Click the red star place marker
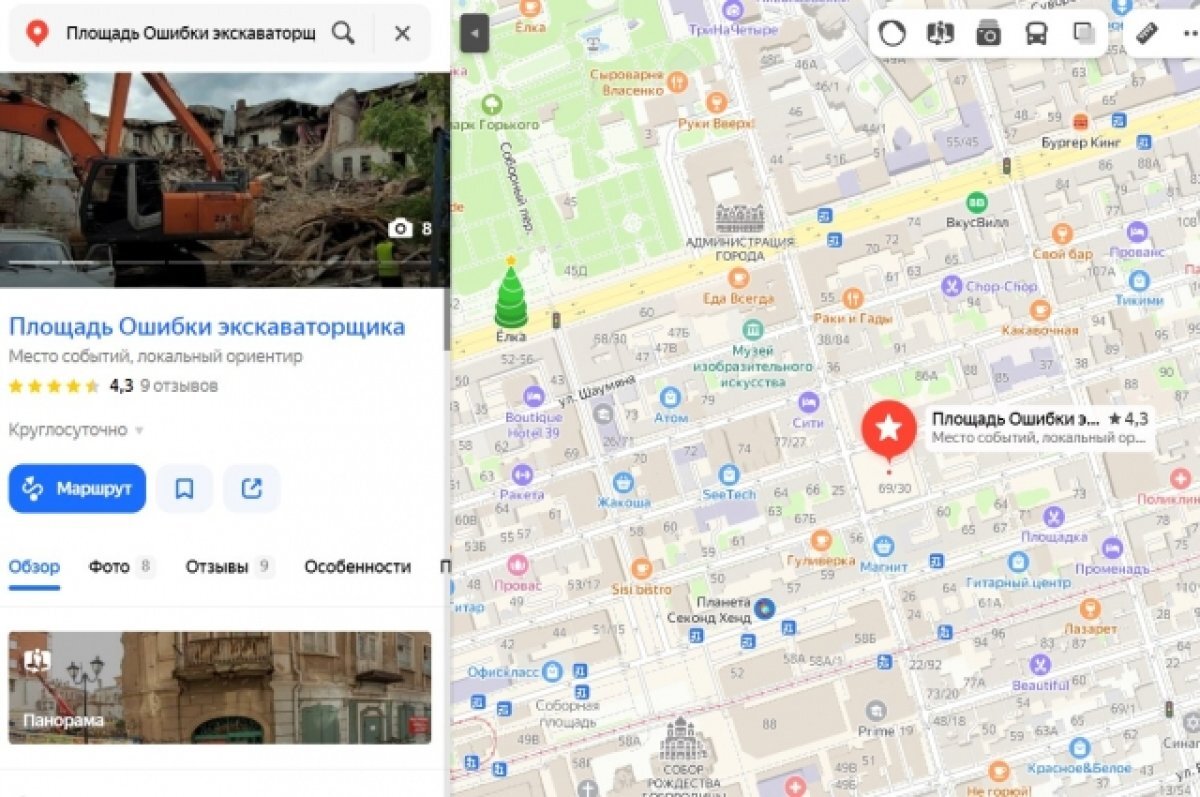Screen dimensions: 1200x797 point(888,430)
